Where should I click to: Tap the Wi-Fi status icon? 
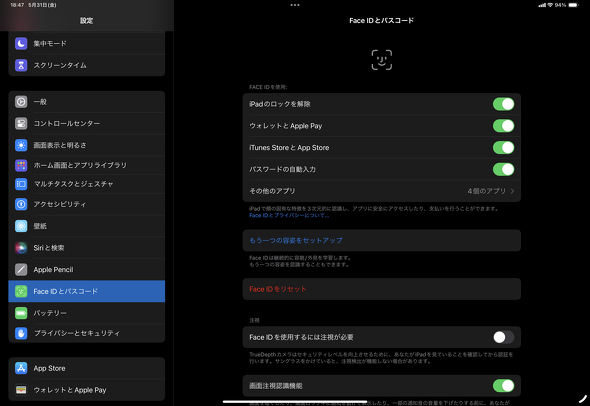pos(550,5)
